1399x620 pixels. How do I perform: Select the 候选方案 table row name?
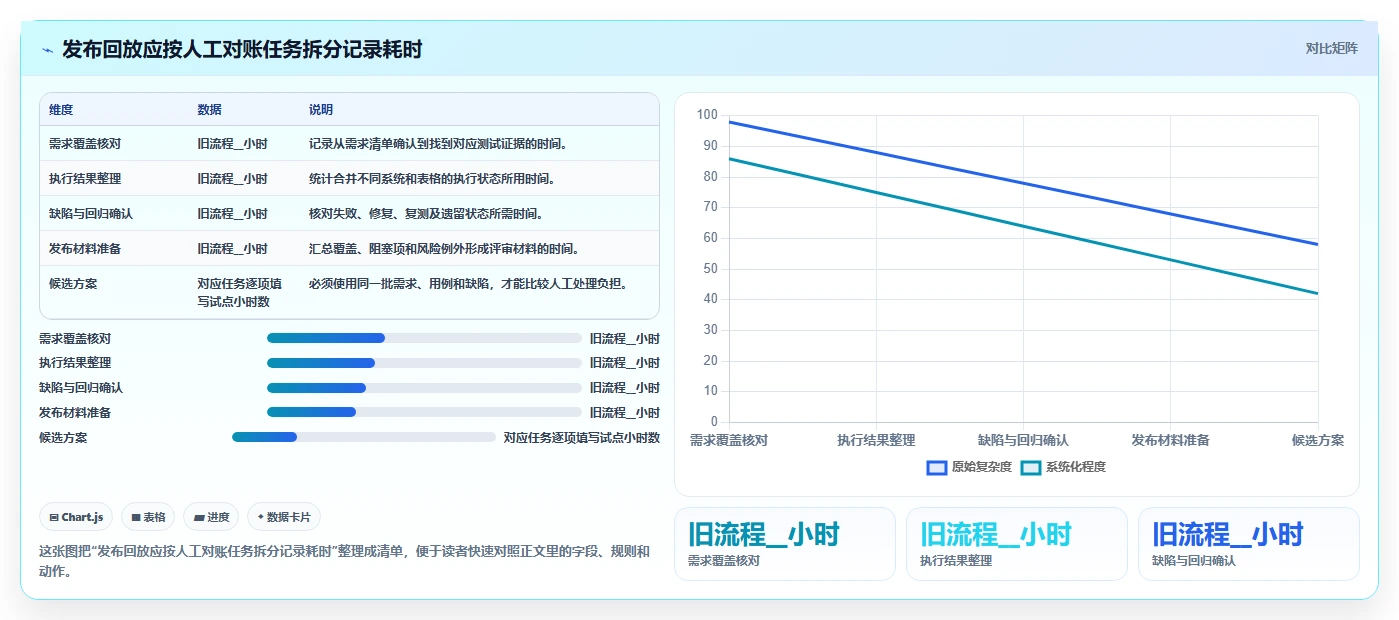[x=73, y=284]
